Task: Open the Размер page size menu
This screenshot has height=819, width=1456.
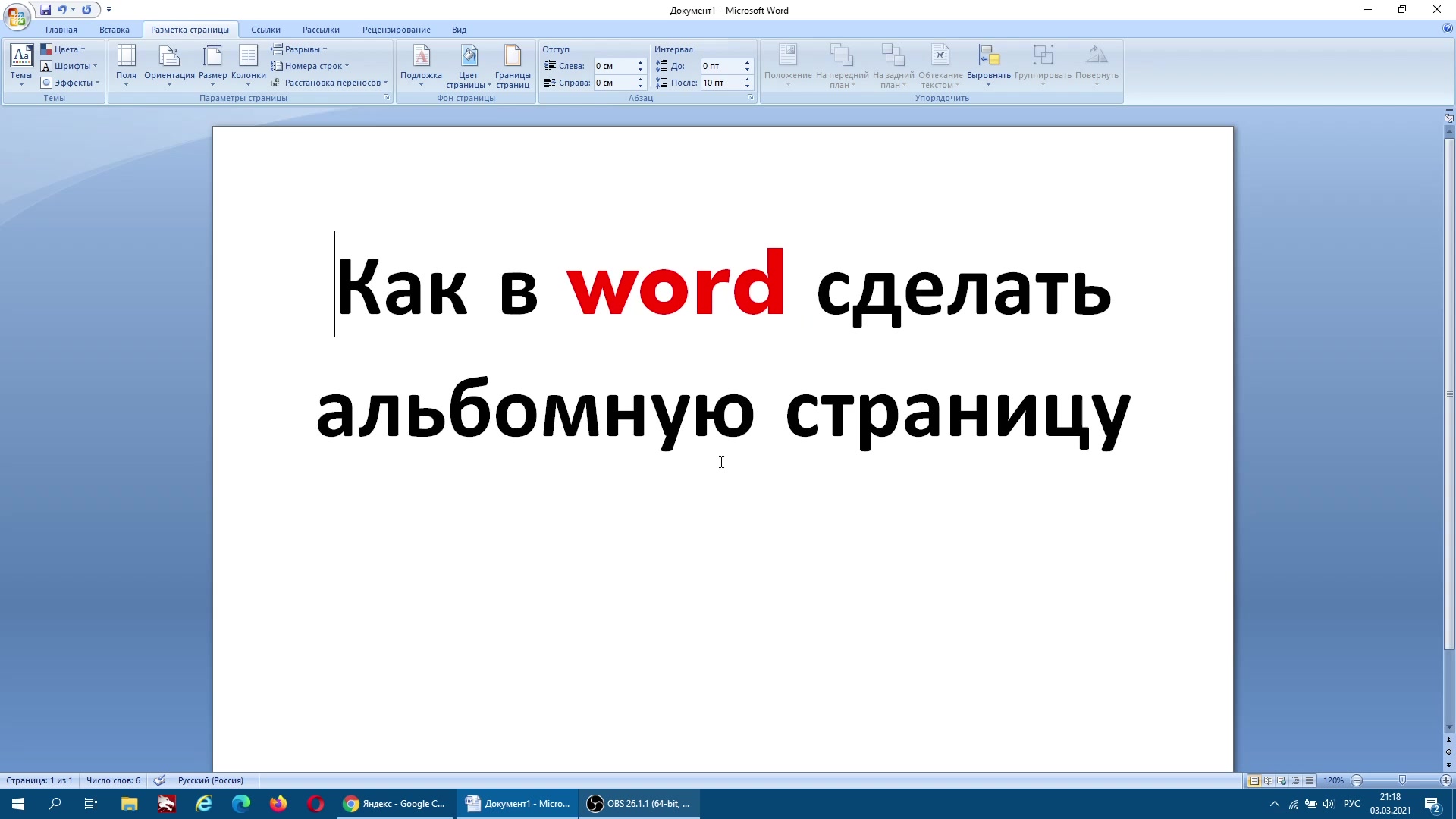Action: [212, 64]
